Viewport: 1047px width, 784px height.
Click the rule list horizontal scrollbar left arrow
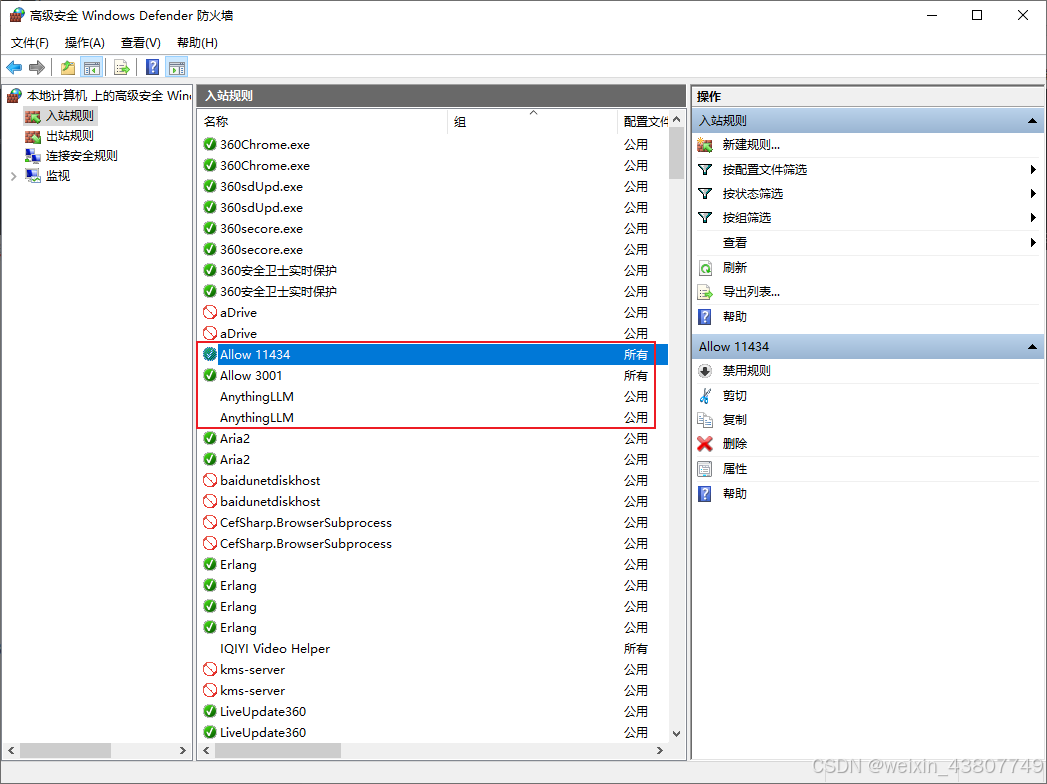pyautogui.click(x=206, y=751)
